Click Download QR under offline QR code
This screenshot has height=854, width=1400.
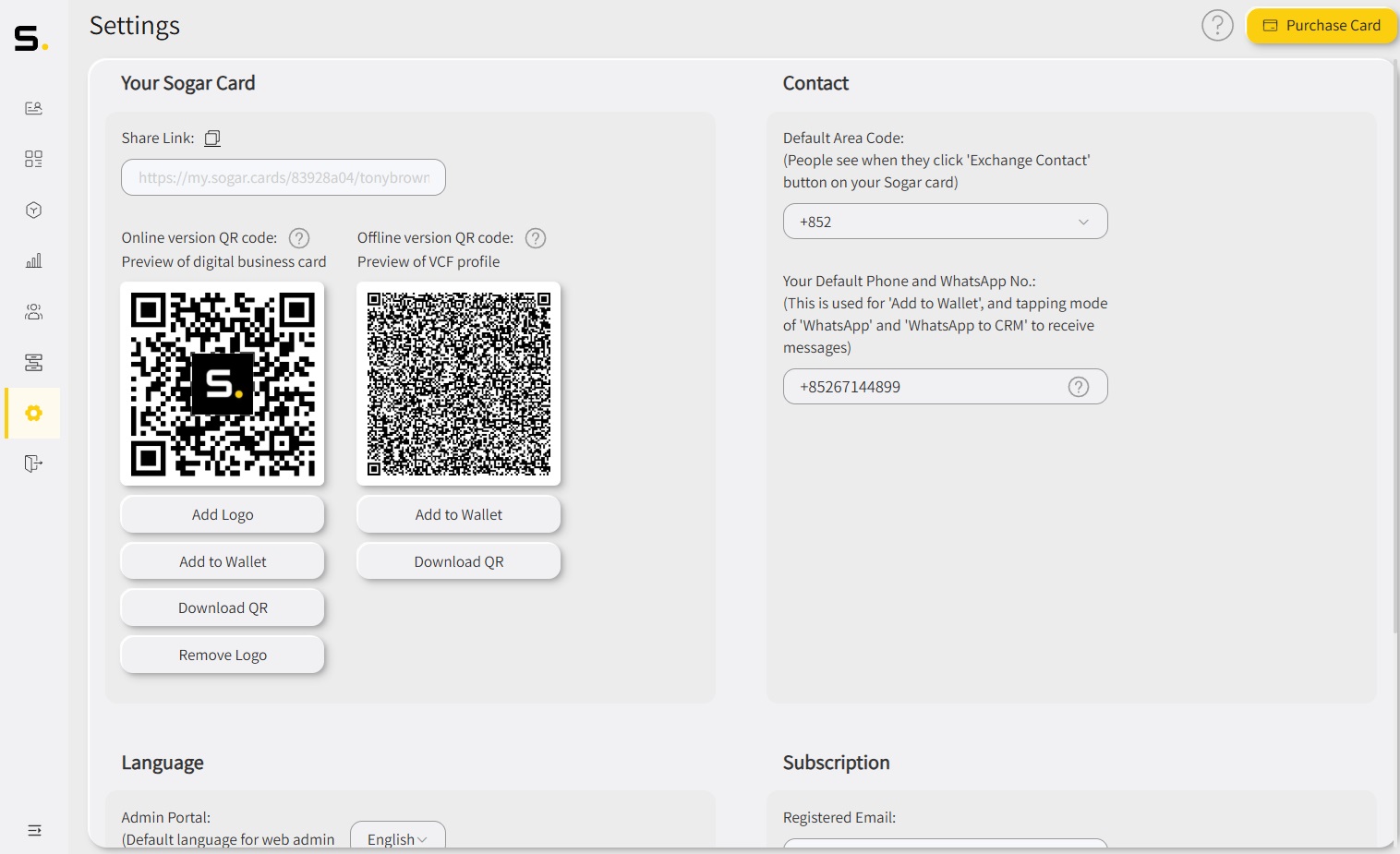pyautogui.click(x=459, y=561)
